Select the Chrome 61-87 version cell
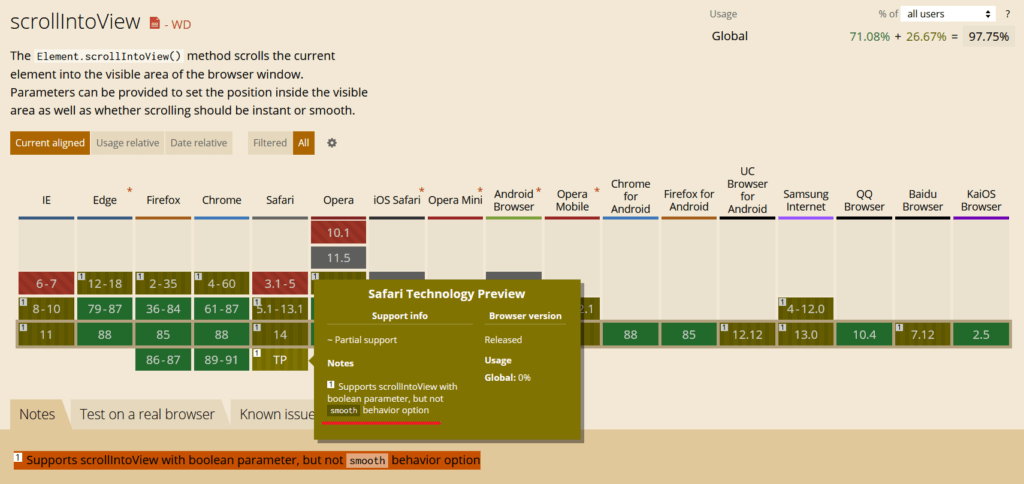1024x484 pixels. (x=221, y=308)
